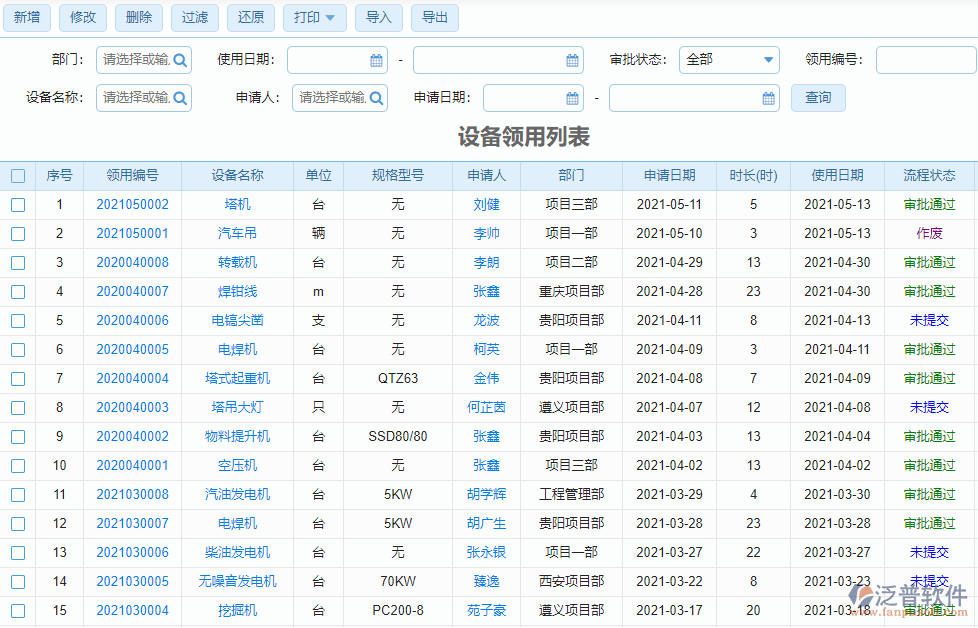Toggle the select-all checkbox in the table header
978x628 pixels.
pos(18,176)
